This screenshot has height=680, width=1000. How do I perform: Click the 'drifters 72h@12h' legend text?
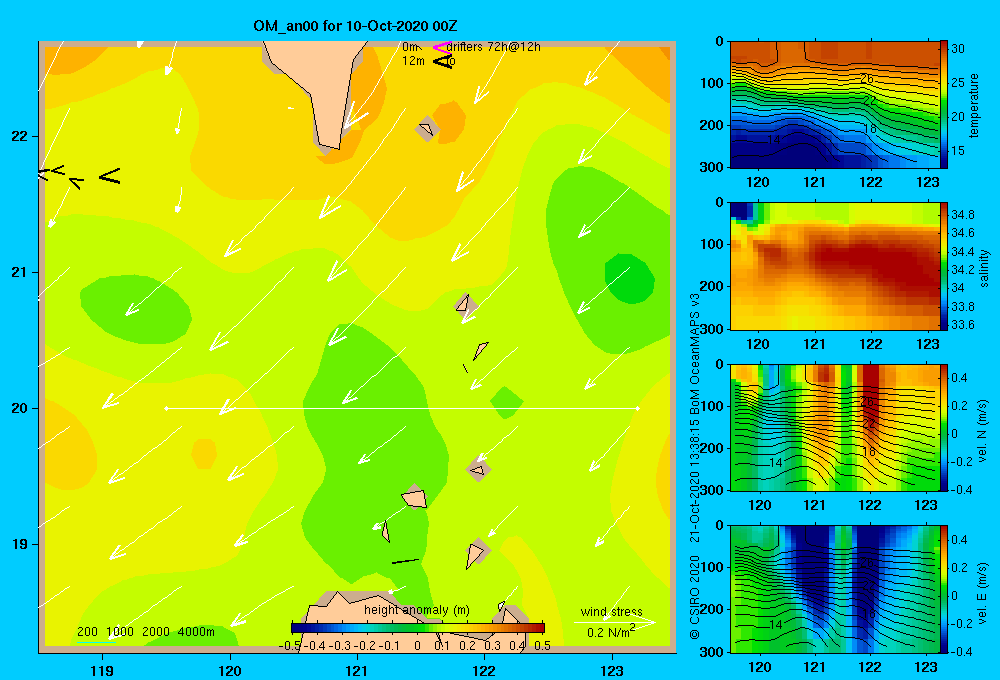(494, 47)
